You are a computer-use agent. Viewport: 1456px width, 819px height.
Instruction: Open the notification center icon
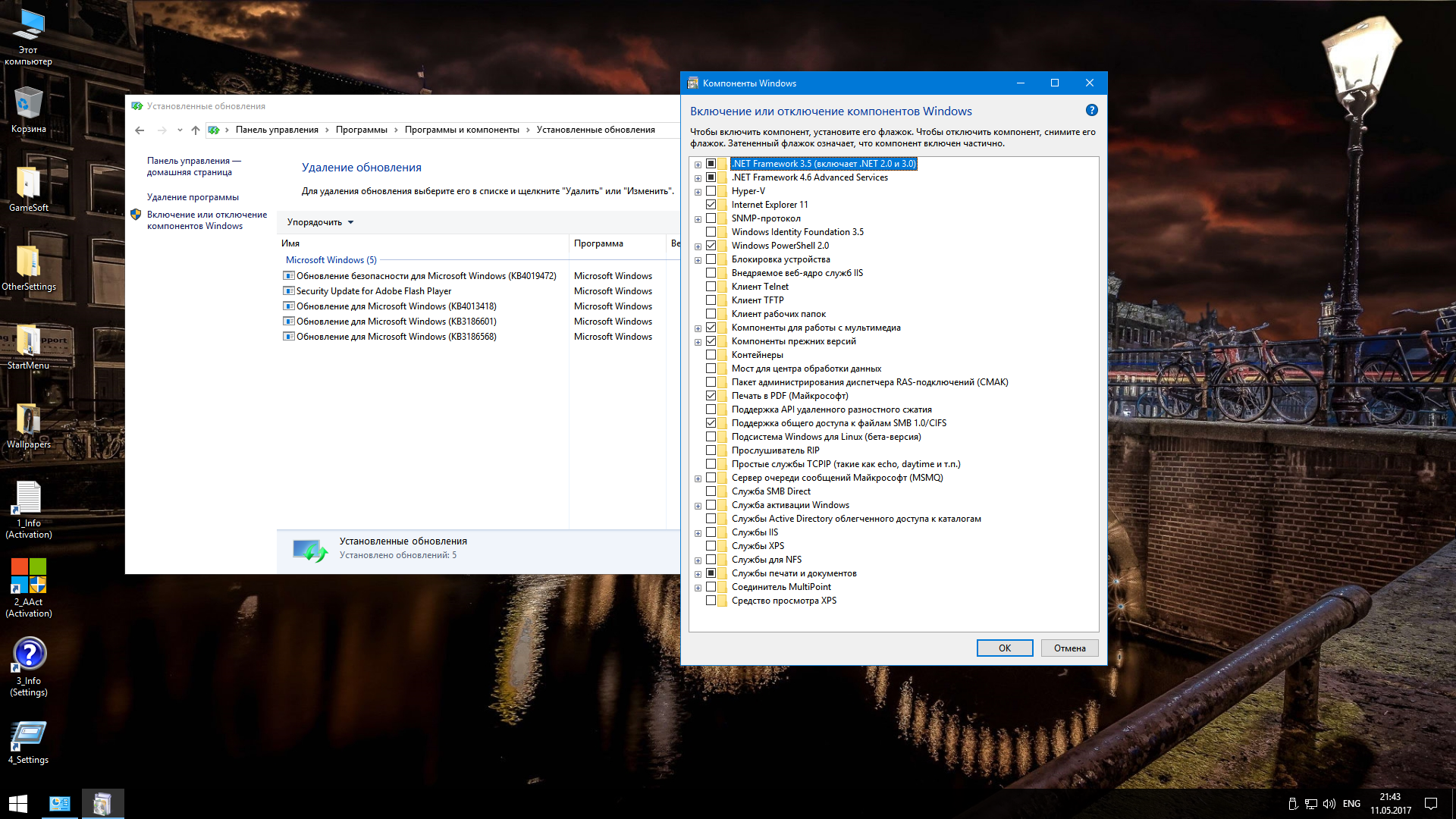click(1431, 804)
